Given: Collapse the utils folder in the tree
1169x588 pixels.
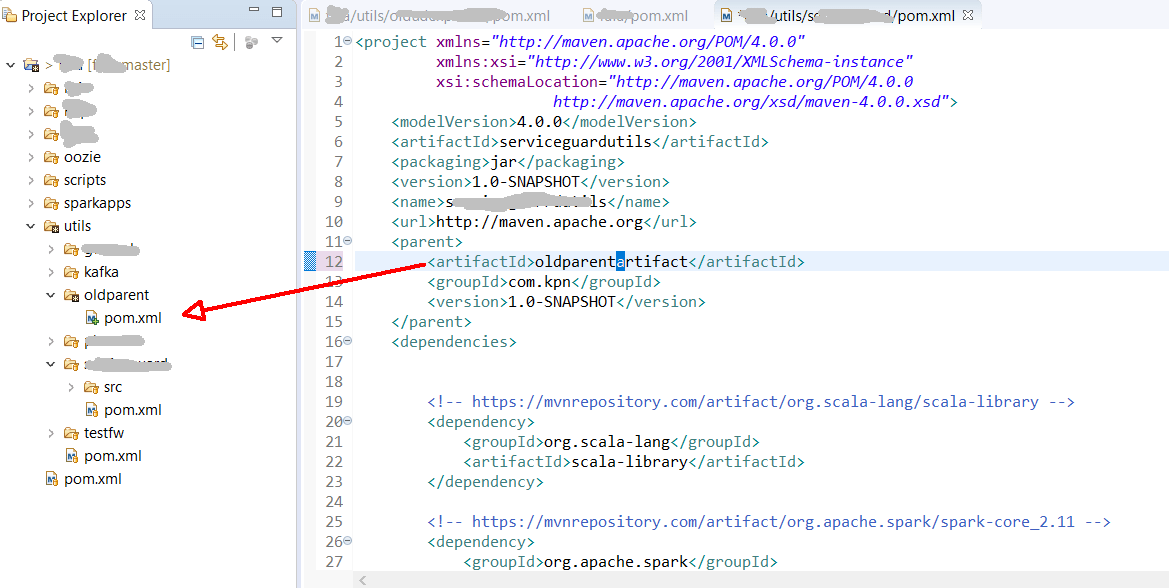Looking at the screenshot, I should 30,225.
